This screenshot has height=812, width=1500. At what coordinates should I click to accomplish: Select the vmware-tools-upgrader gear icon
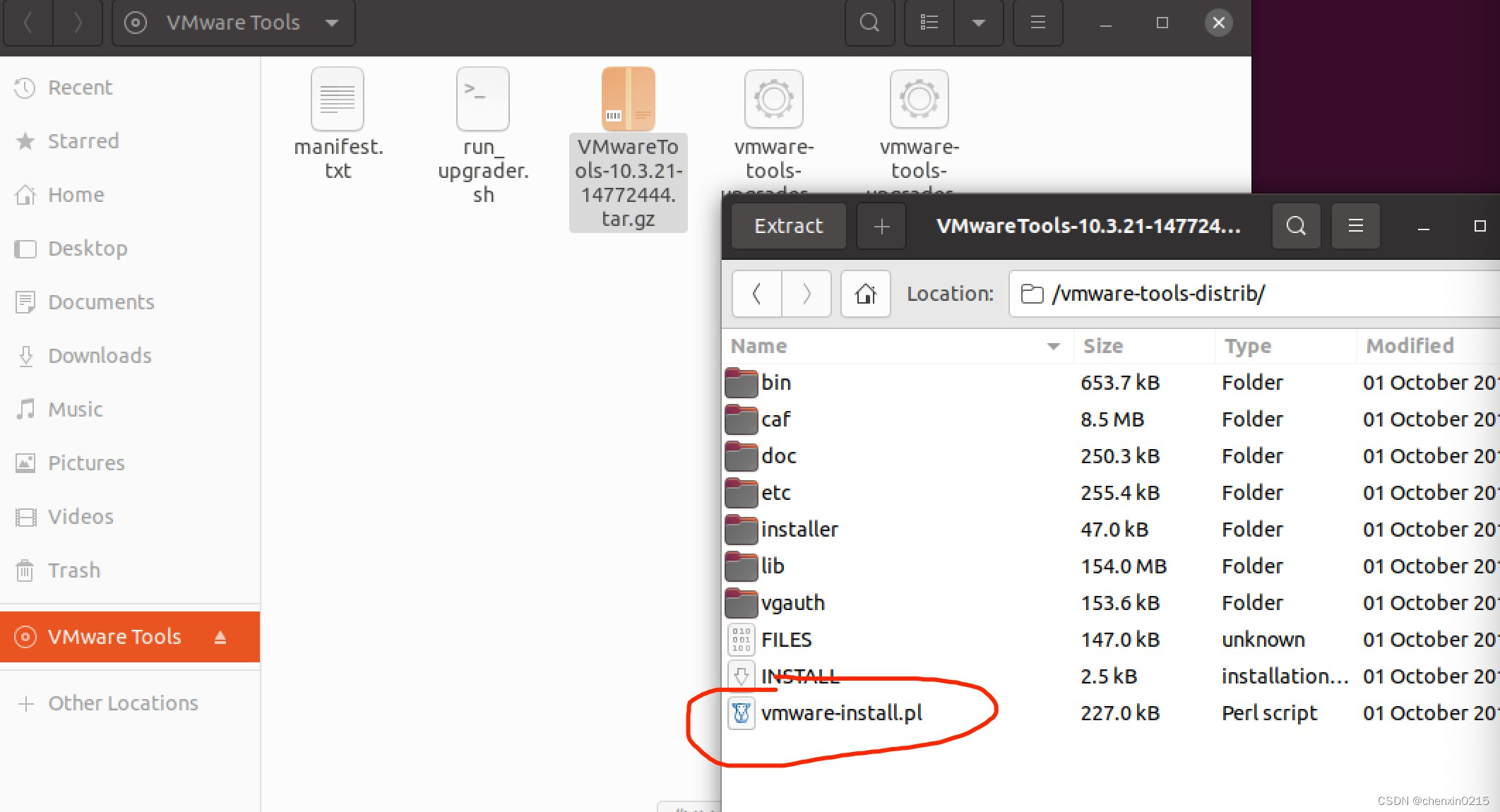tap(774, 99)
